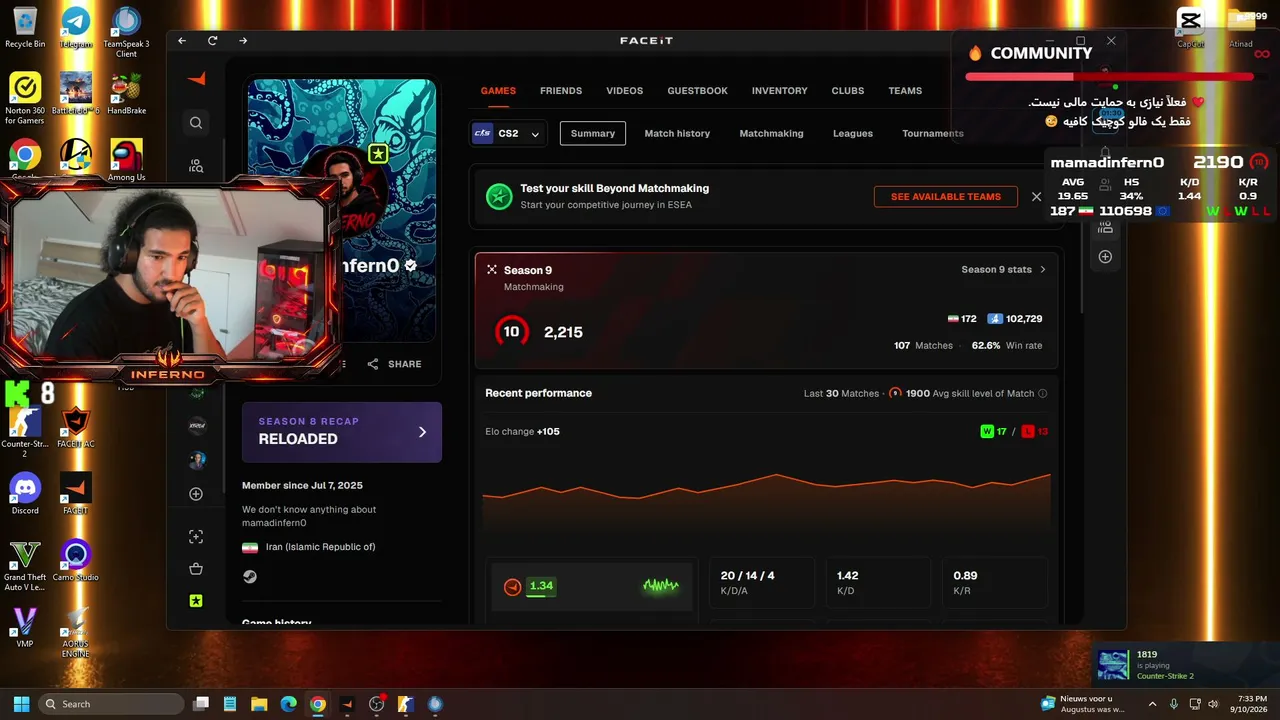This screenshot has height=720, width=1280.
Task: Click the 1.42 K/D stat card
Action: pos(878,585)
